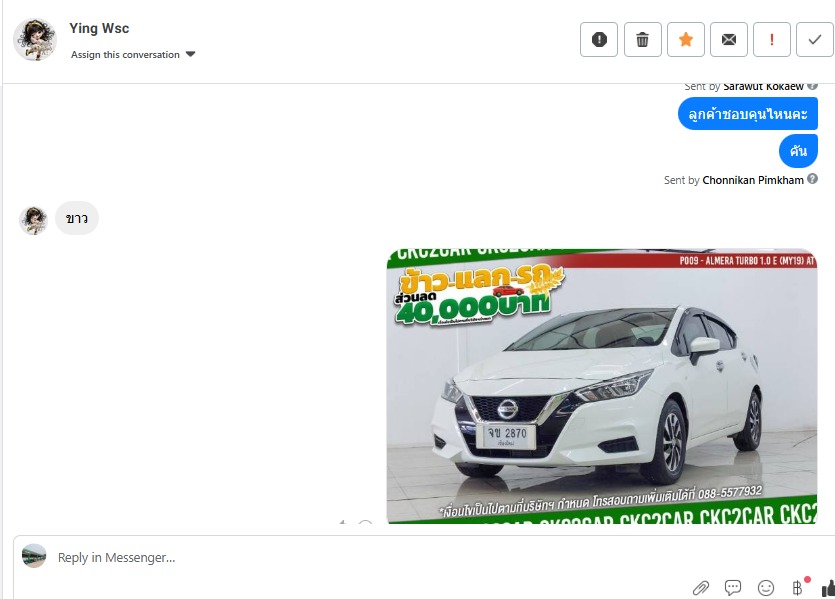Mark as unread with envelope icon
835x599 pixels.
coord(729,39)
